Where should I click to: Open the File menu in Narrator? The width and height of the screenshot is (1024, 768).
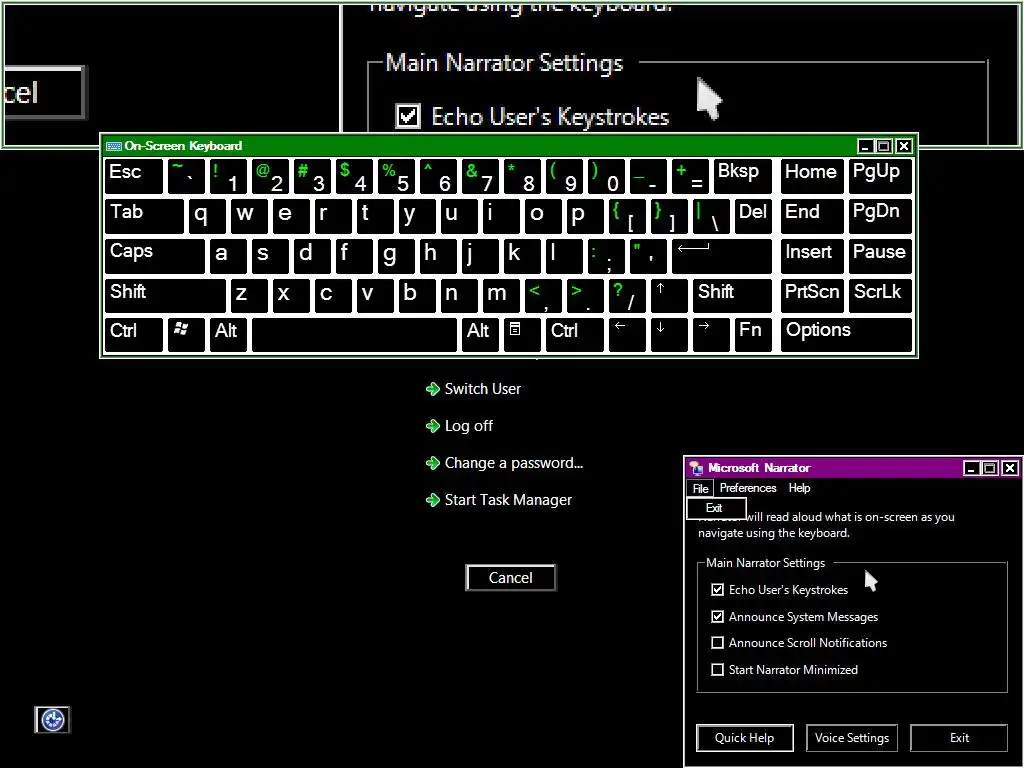click(x=701, y=488)
